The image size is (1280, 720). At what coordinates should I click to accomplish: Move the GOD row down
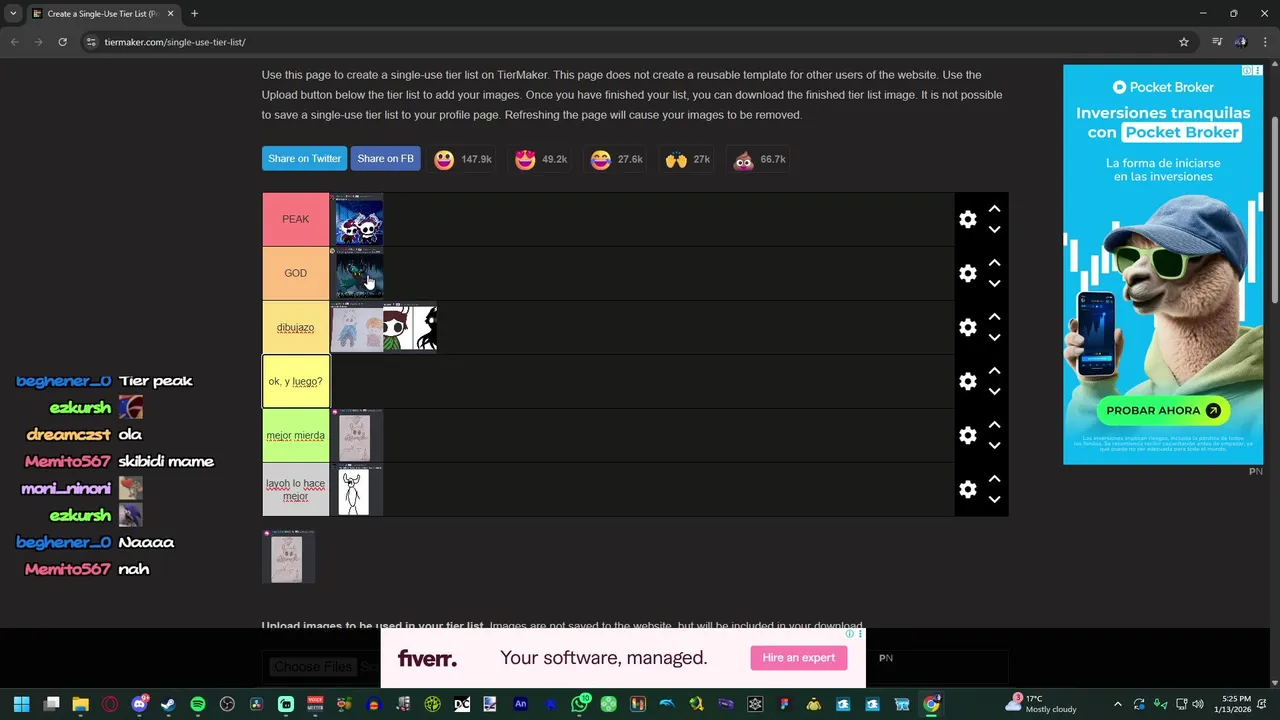[x=994, y=284]
